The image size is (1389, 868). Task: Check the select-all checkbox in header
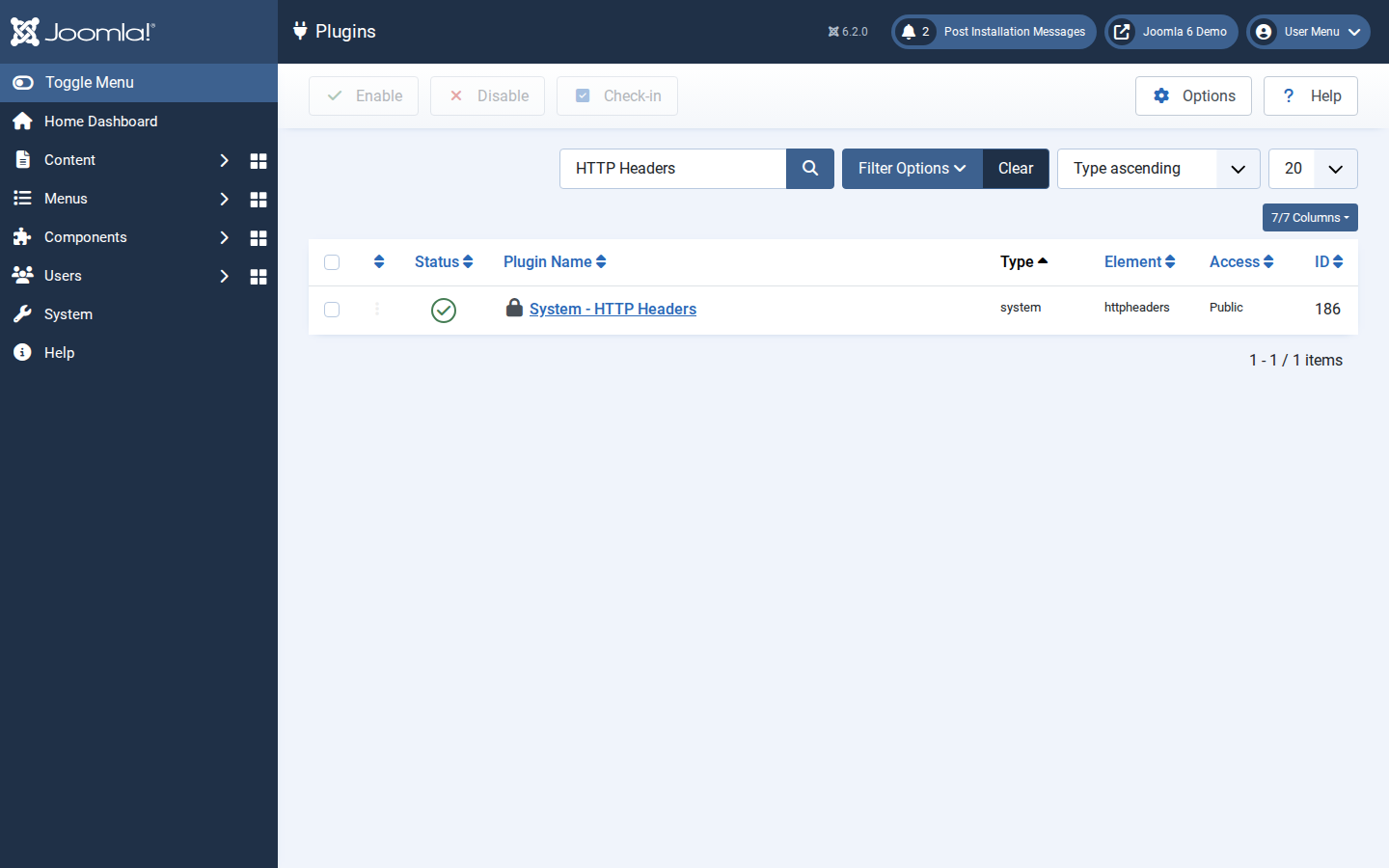click(x=332, y=262)
